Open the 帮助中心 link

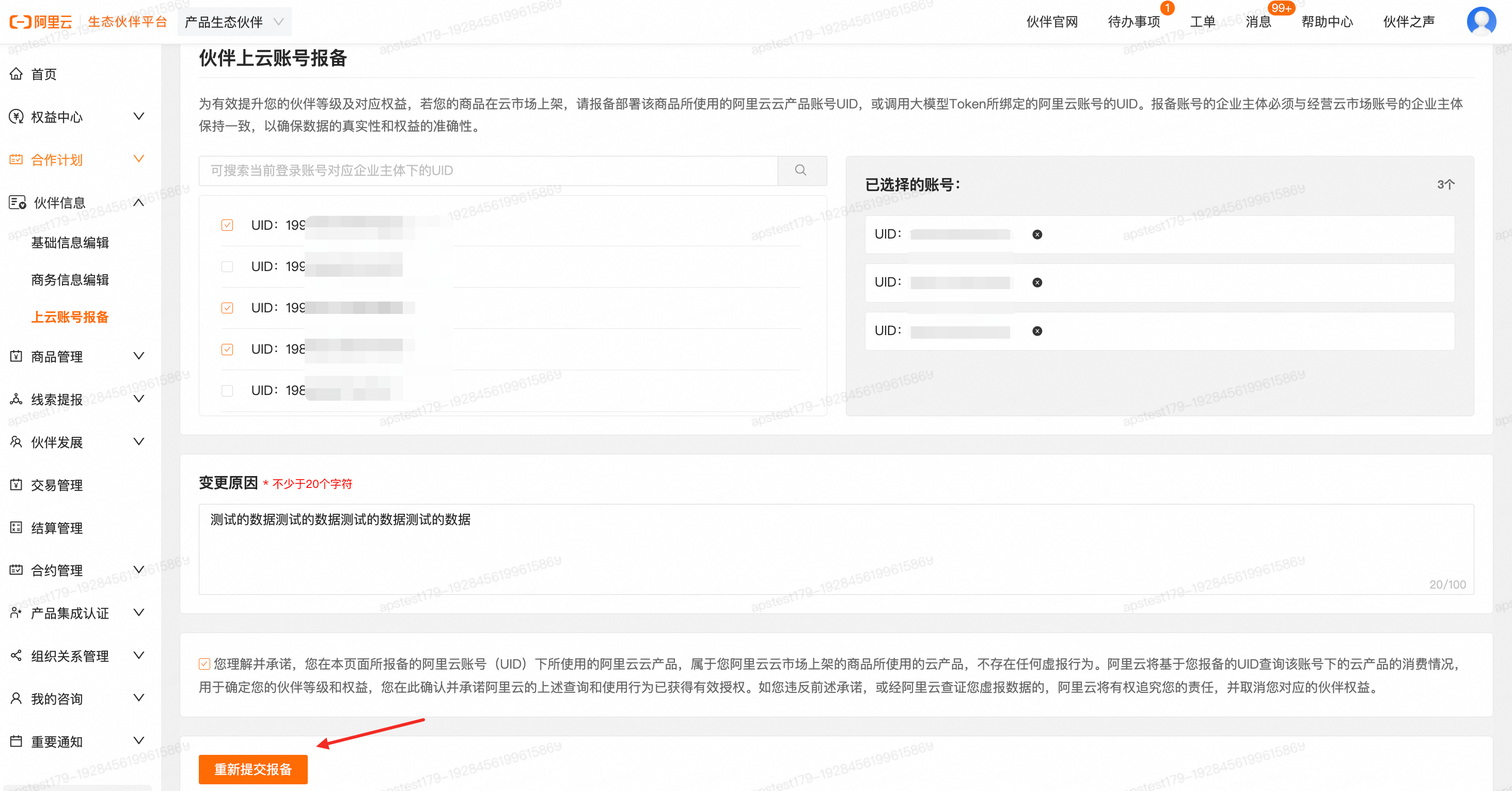point(1327,22)
